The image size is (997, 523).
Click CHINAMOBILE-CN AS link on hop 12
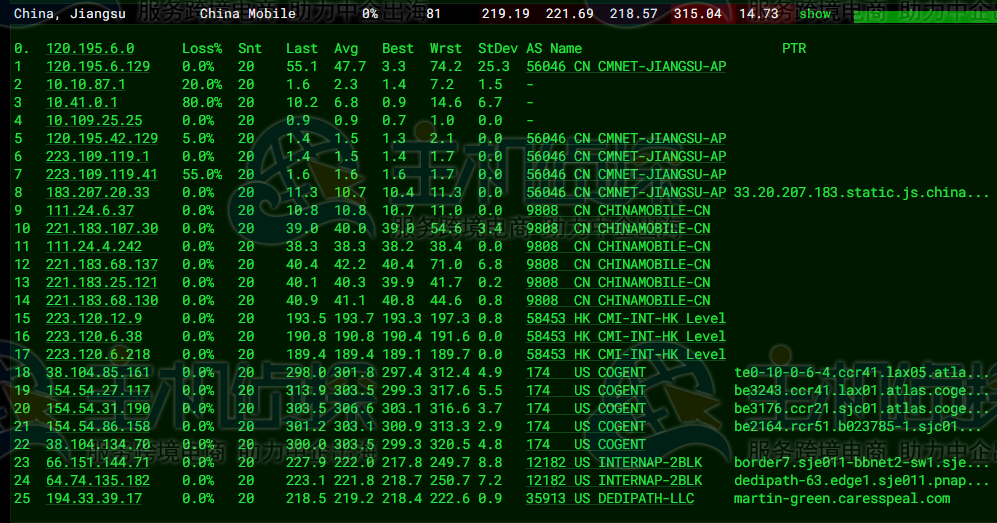click(618, 264)
